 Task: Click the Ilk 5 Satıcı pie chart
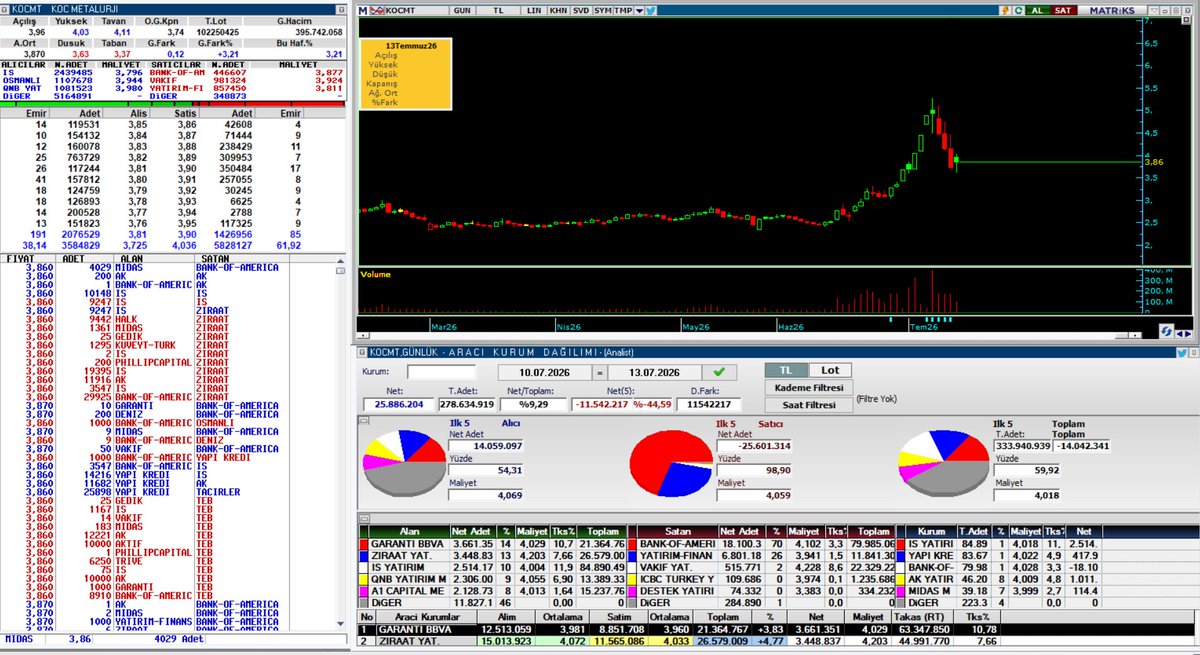670,464
